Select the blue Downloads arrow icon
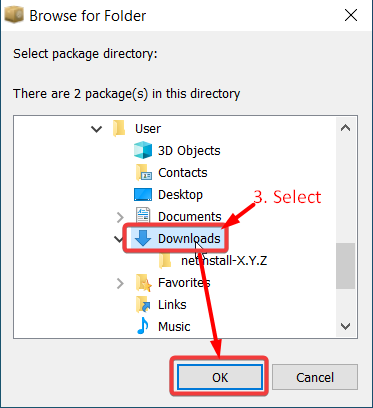The width and height of the screenshot is (373, 408). pyautogui.click(x=143, y=239)
